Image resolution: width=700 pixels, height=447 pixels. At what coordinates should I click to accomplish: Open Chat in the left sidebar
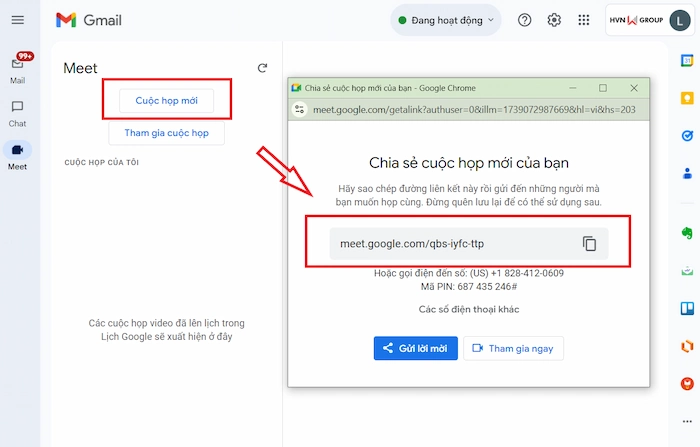pos(17,111)
